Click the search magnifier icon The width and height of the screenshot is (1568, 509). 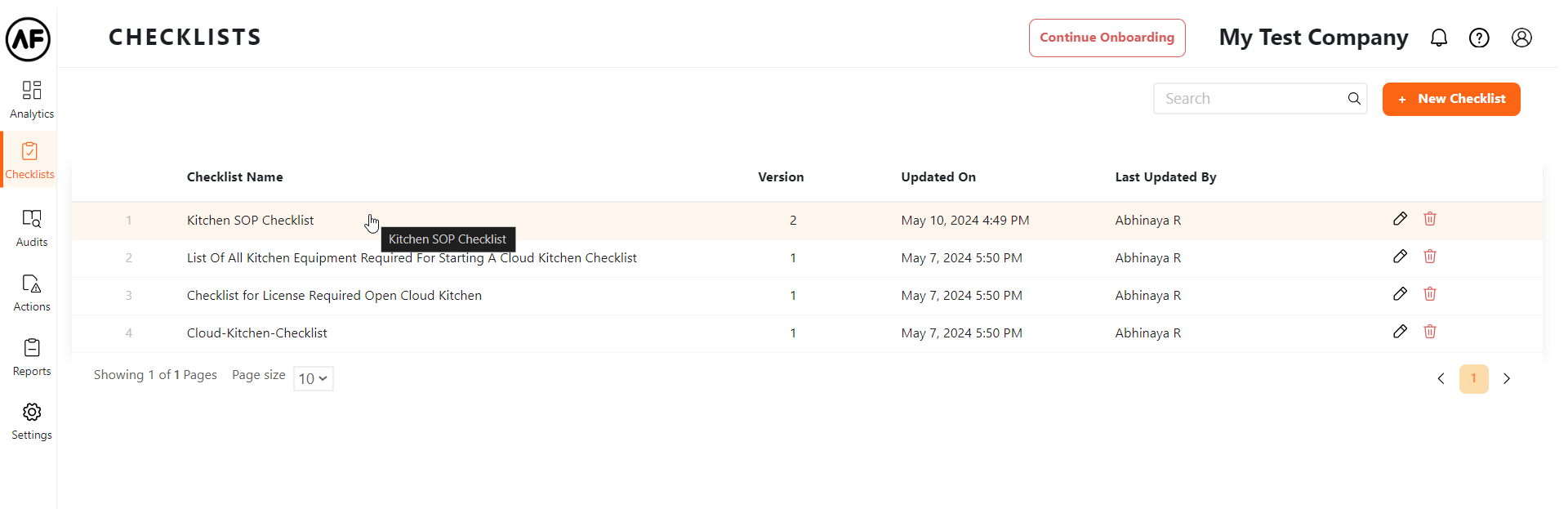pyautogui.click(x=1354, y=99)
